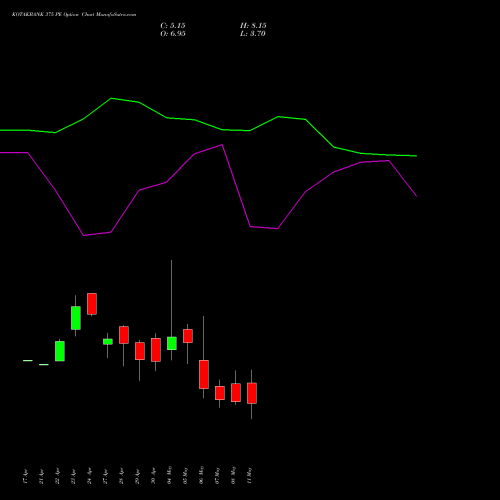Click the highest peak of the green indicator line
500x500 pixels.
point(111,98)
